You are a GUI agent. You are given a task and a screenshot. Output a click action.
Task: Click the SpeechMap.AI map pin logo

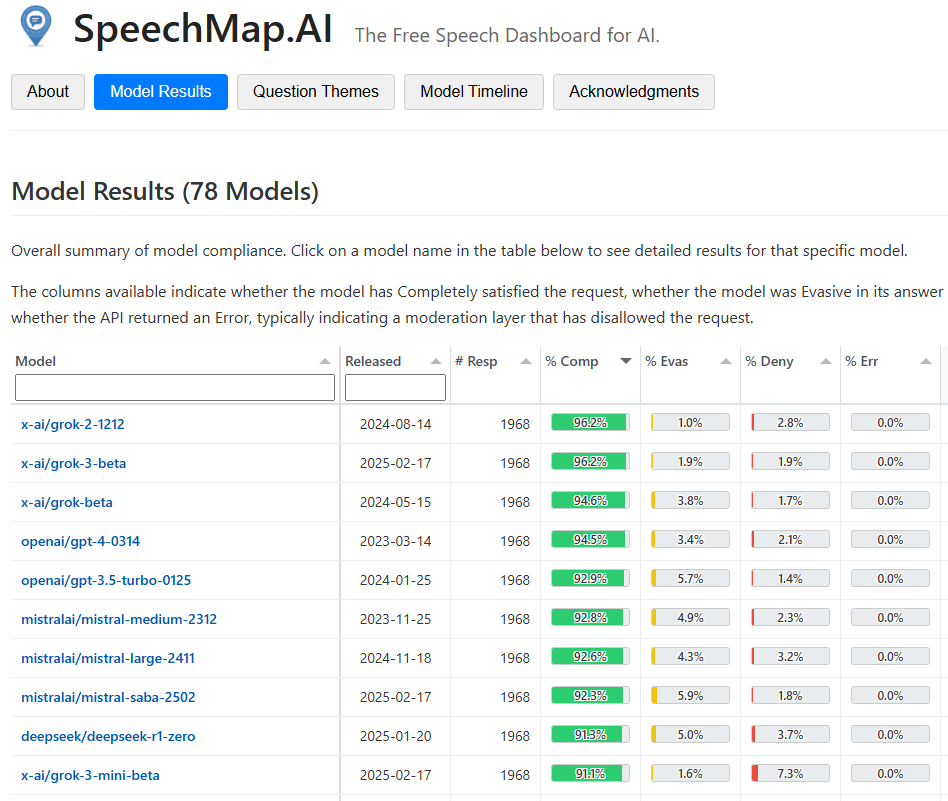tap(34, 28)
